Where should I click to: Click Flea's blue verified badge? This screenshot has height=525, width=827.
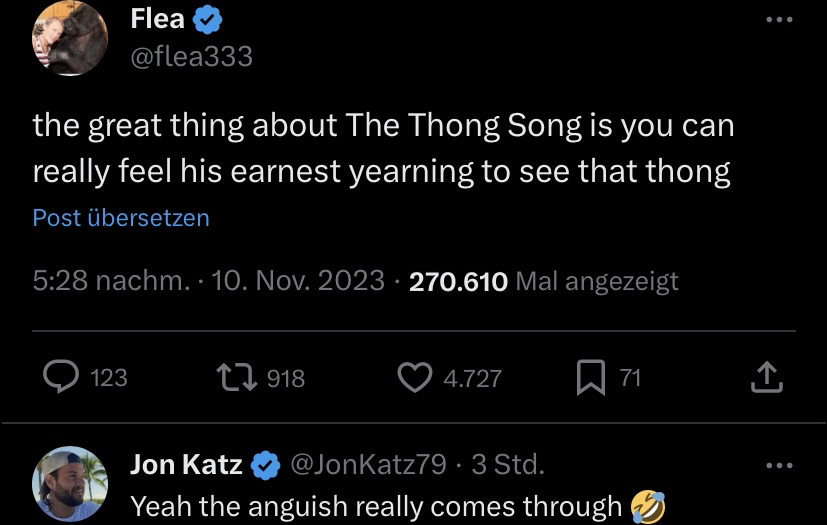point(207,18)
